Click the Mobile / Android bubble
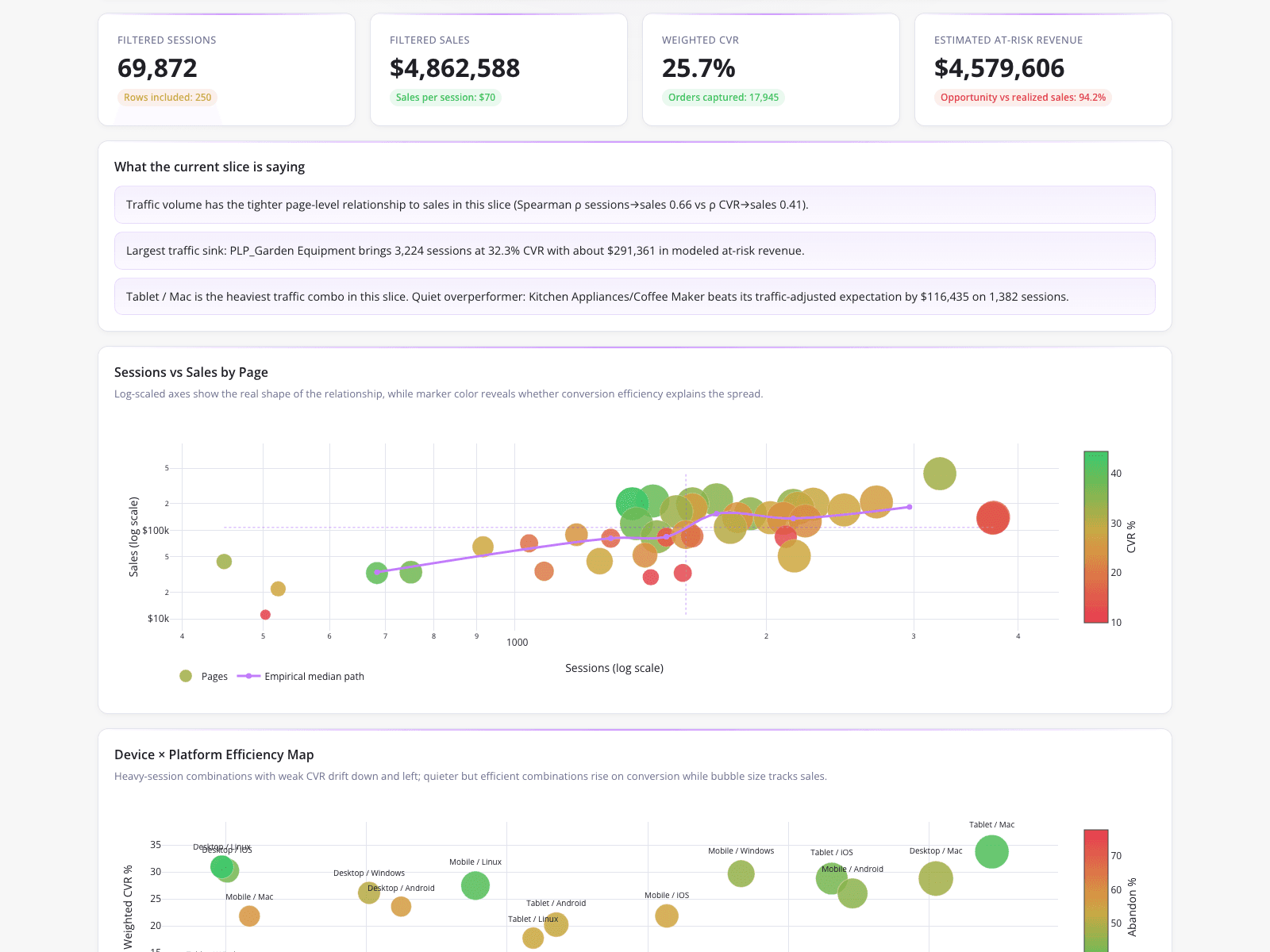This screenshot has width=1270, height=952. click(x=852, y=893)
